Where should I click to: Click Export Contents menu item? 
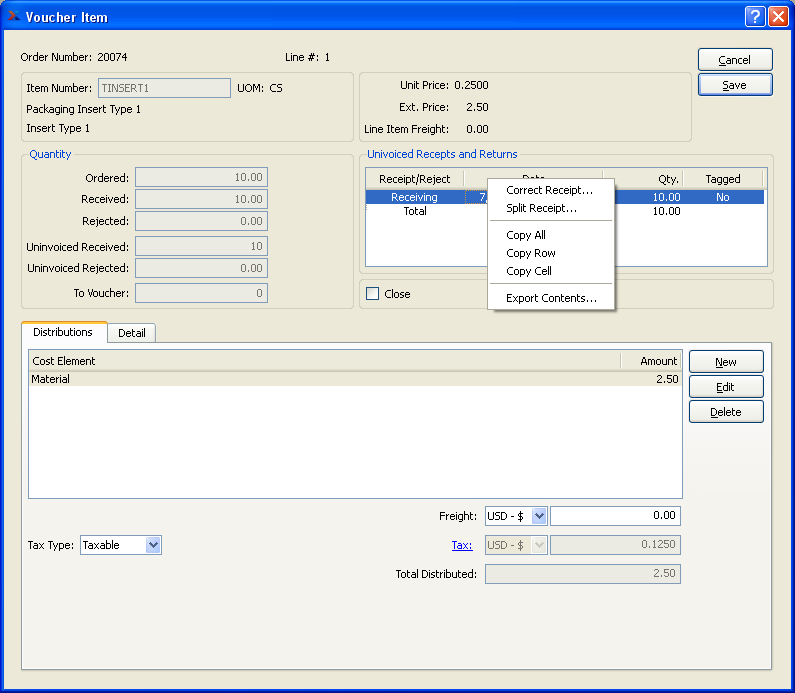pos(551,298)
